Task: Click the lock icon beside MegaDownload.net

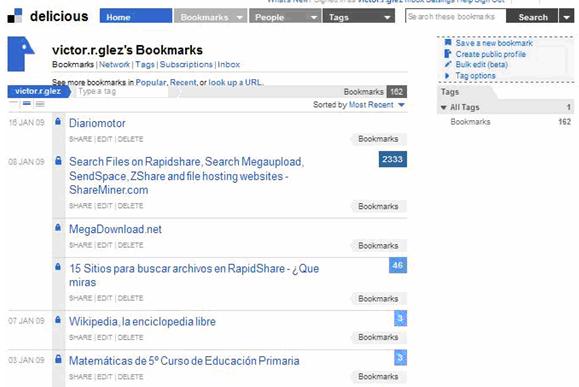Action: pos(58,227)
